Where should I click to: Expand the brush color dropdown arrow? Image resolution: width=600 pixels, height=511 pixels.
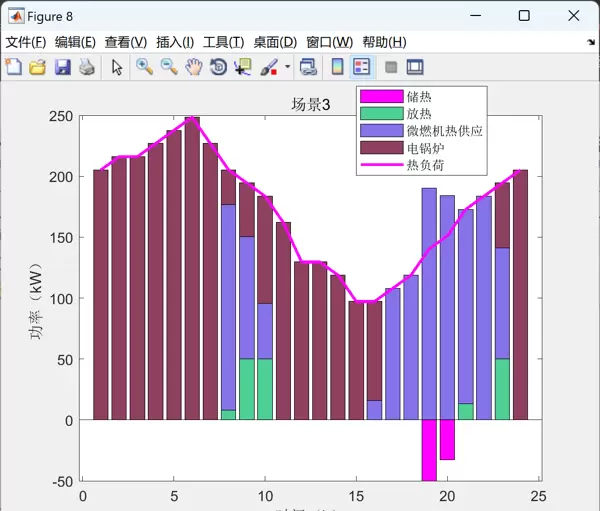pos(287,67)
